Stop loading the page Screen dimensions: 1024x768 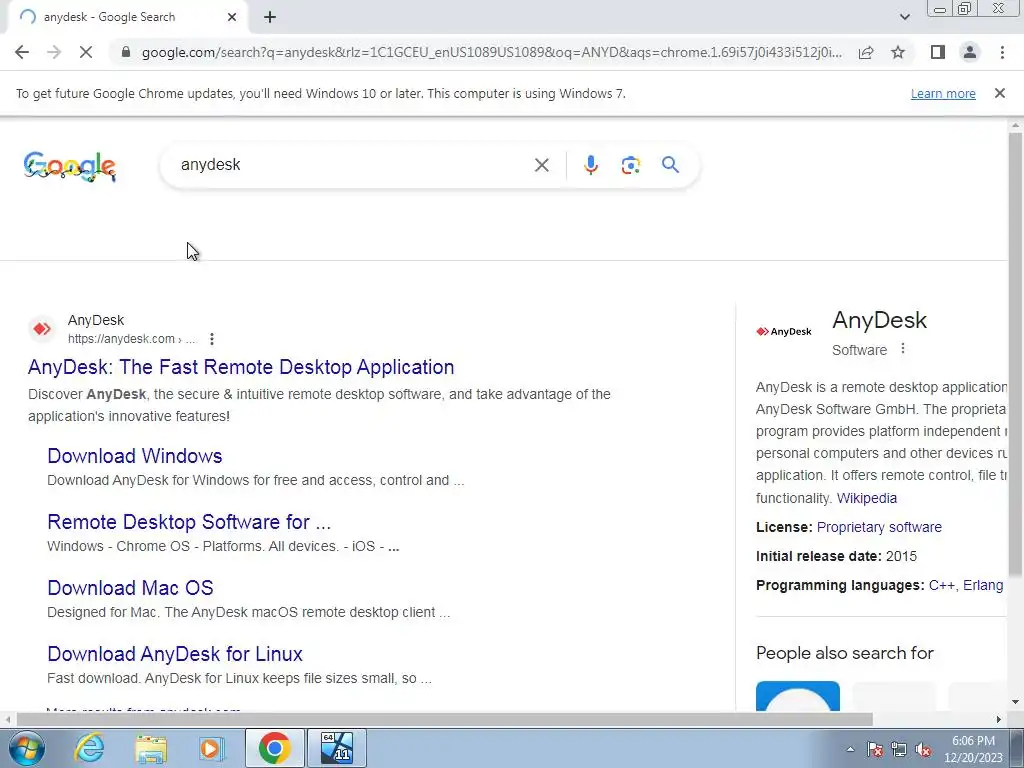point(86,52)
